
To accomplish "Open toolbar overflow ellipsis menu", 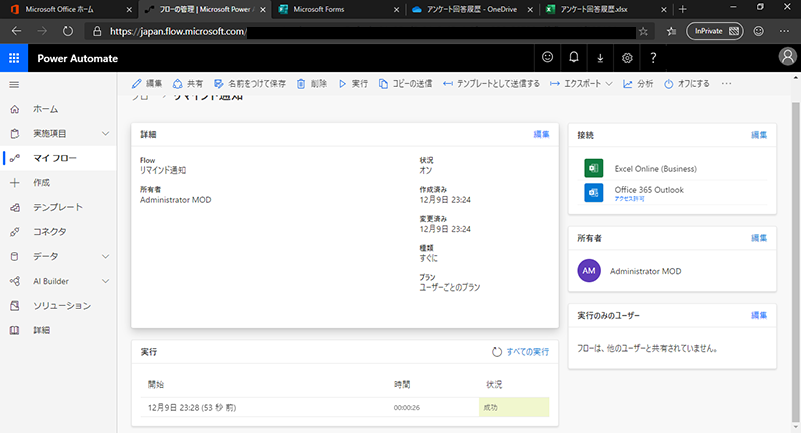I will 726,84.
